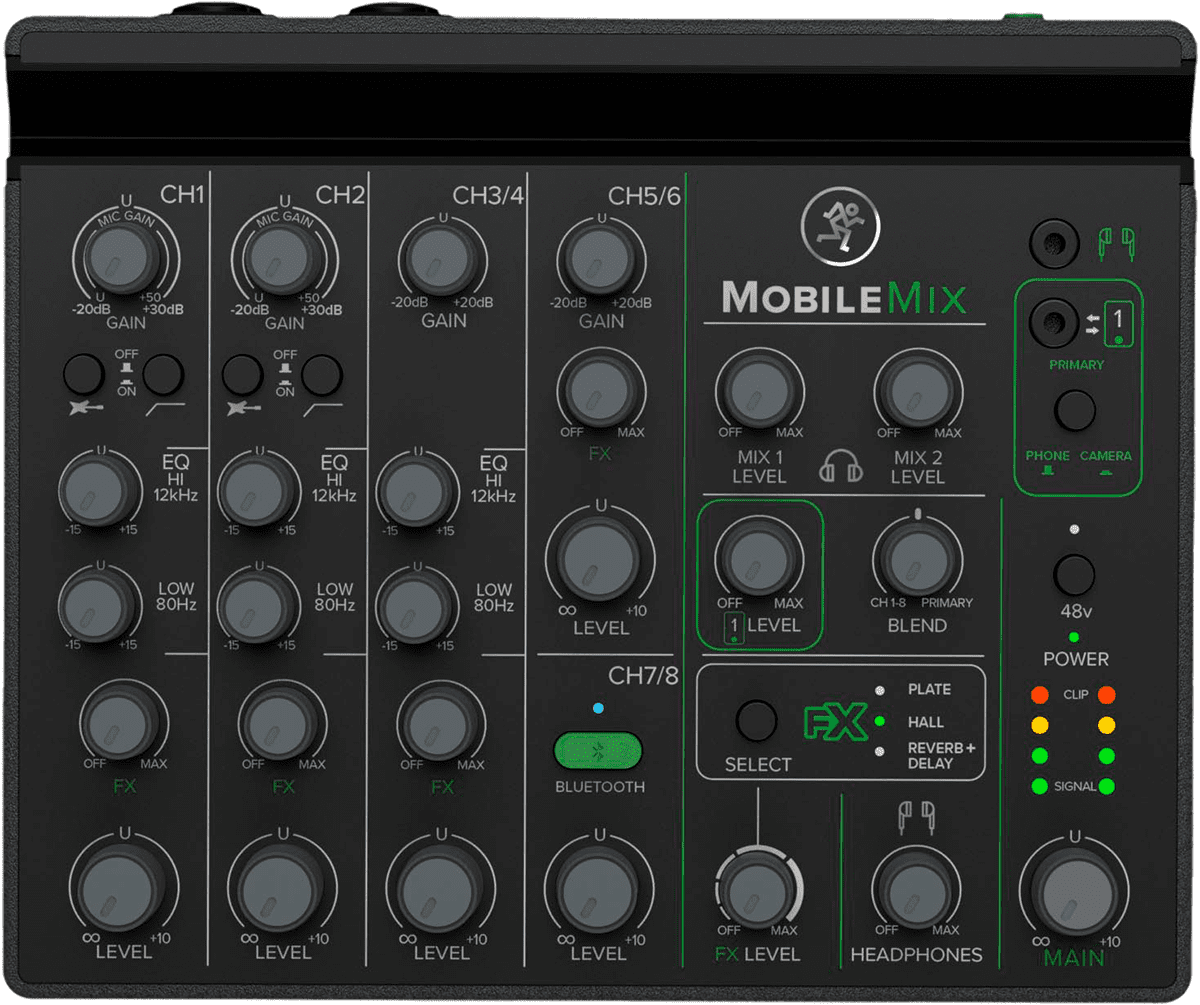This screenshot has height=1005, width=1200.
Task: Adjust the CH3/4 FX send knob
Action: click(x=441, y=724)
